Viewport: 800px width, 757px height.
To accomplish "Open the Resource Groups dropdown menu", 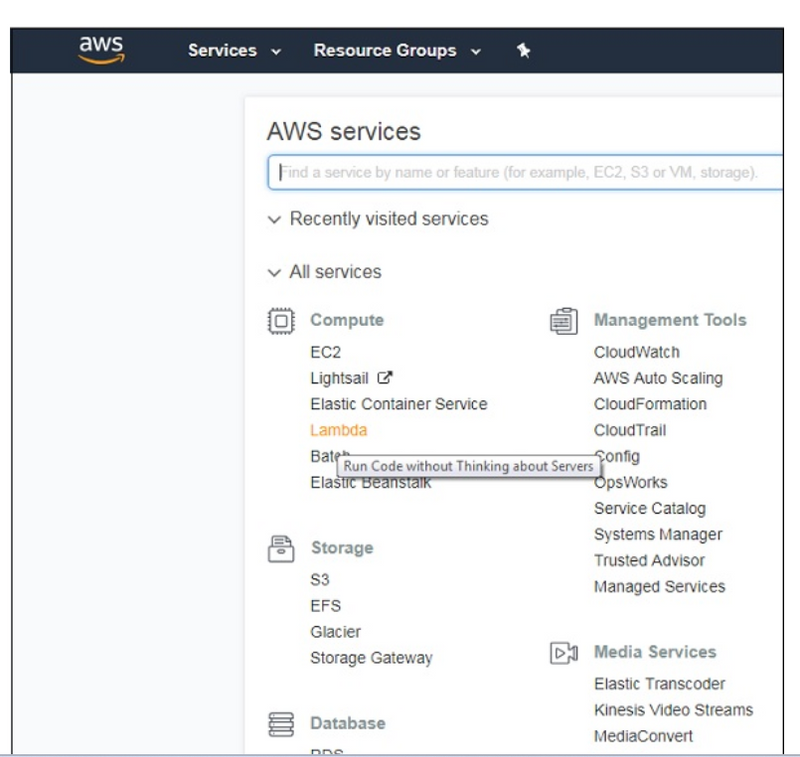I will point(397,51).
